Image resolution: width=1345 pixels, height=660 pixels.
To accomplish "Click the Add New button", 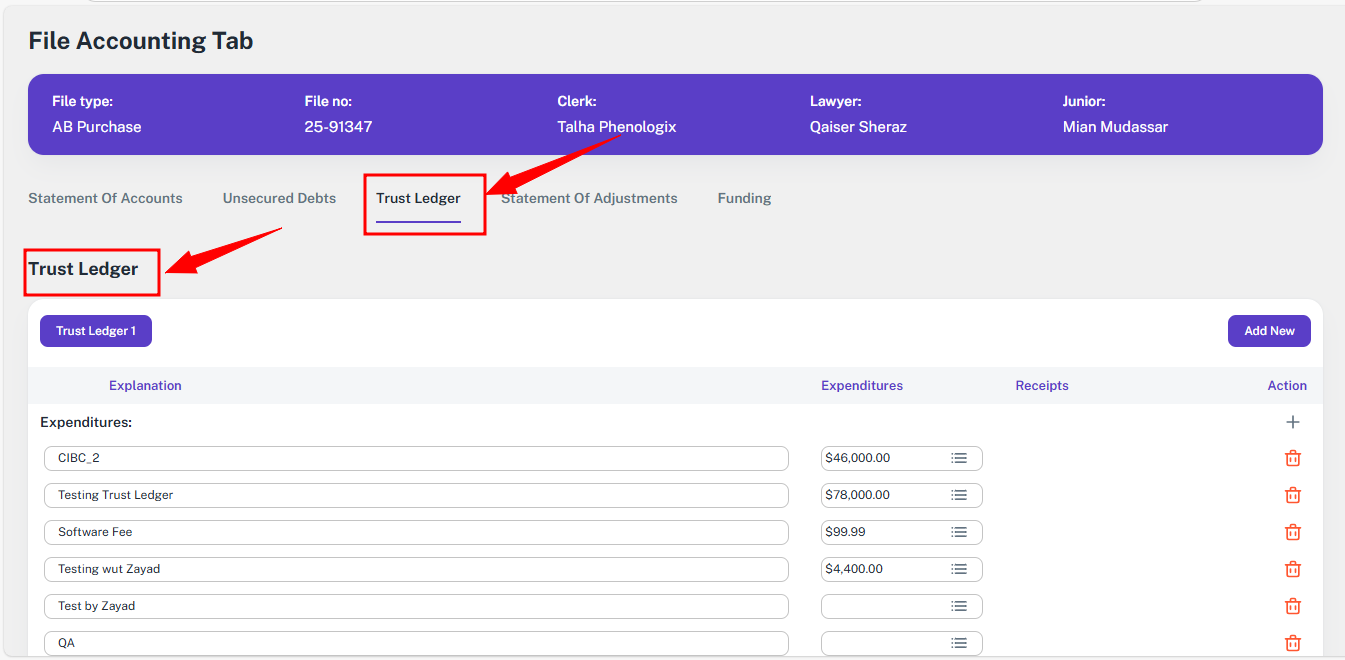I will click(x=1268, y=331).
